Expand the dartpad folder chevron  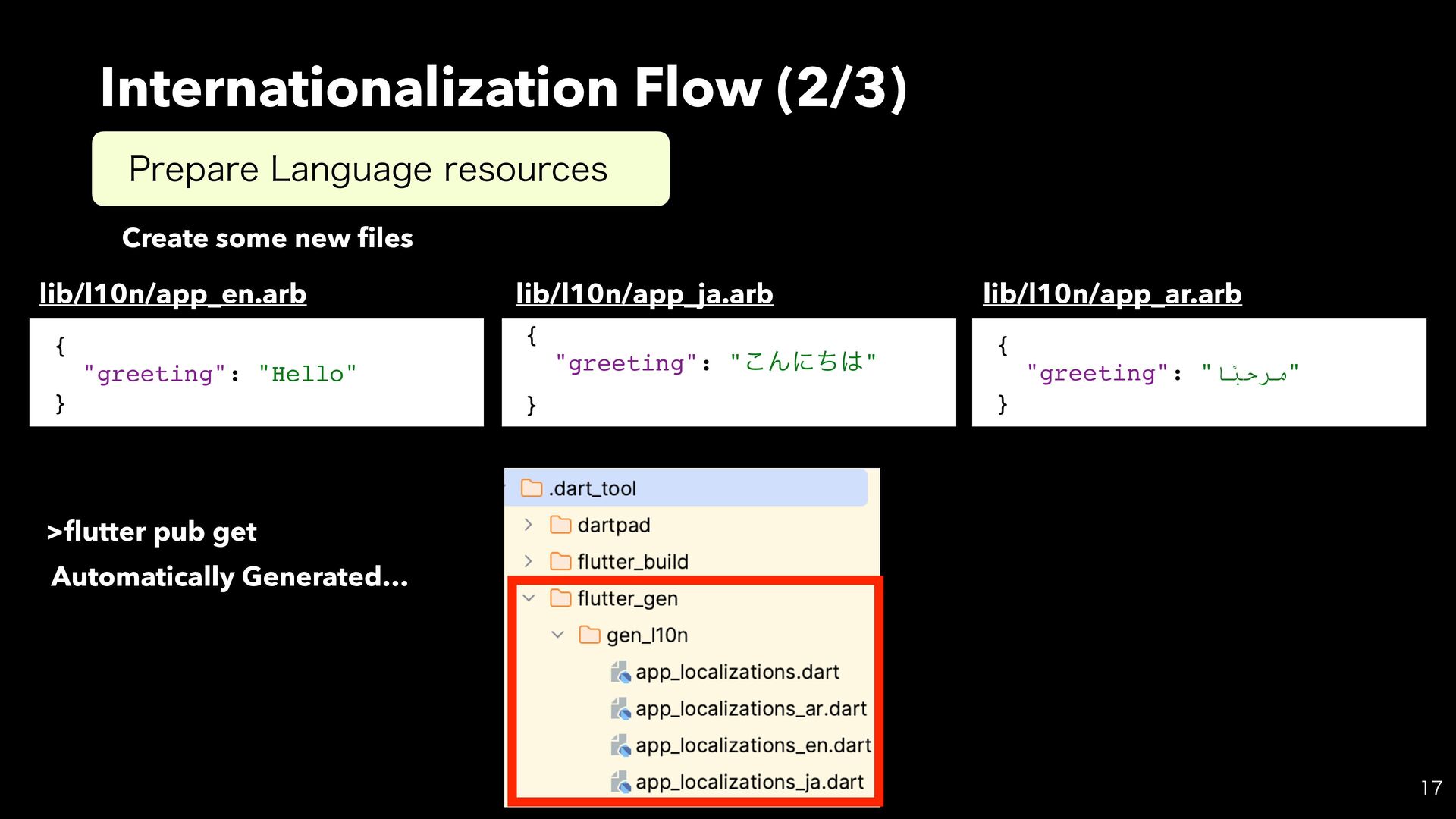529,525
